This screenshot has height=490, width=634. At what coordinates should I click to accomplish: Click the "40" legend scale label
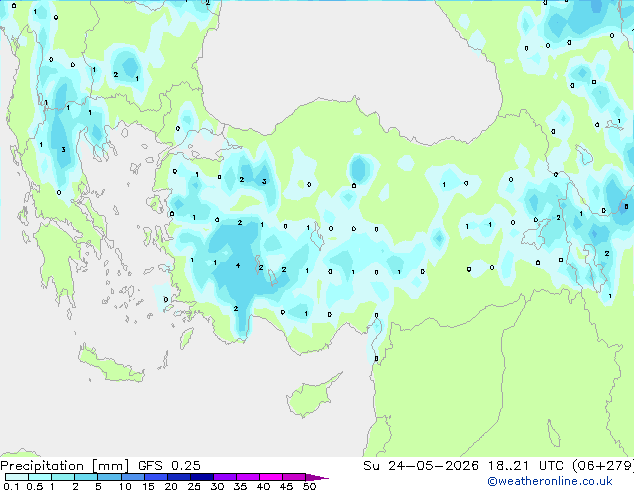pyautogui.click(x=263, y=486)
